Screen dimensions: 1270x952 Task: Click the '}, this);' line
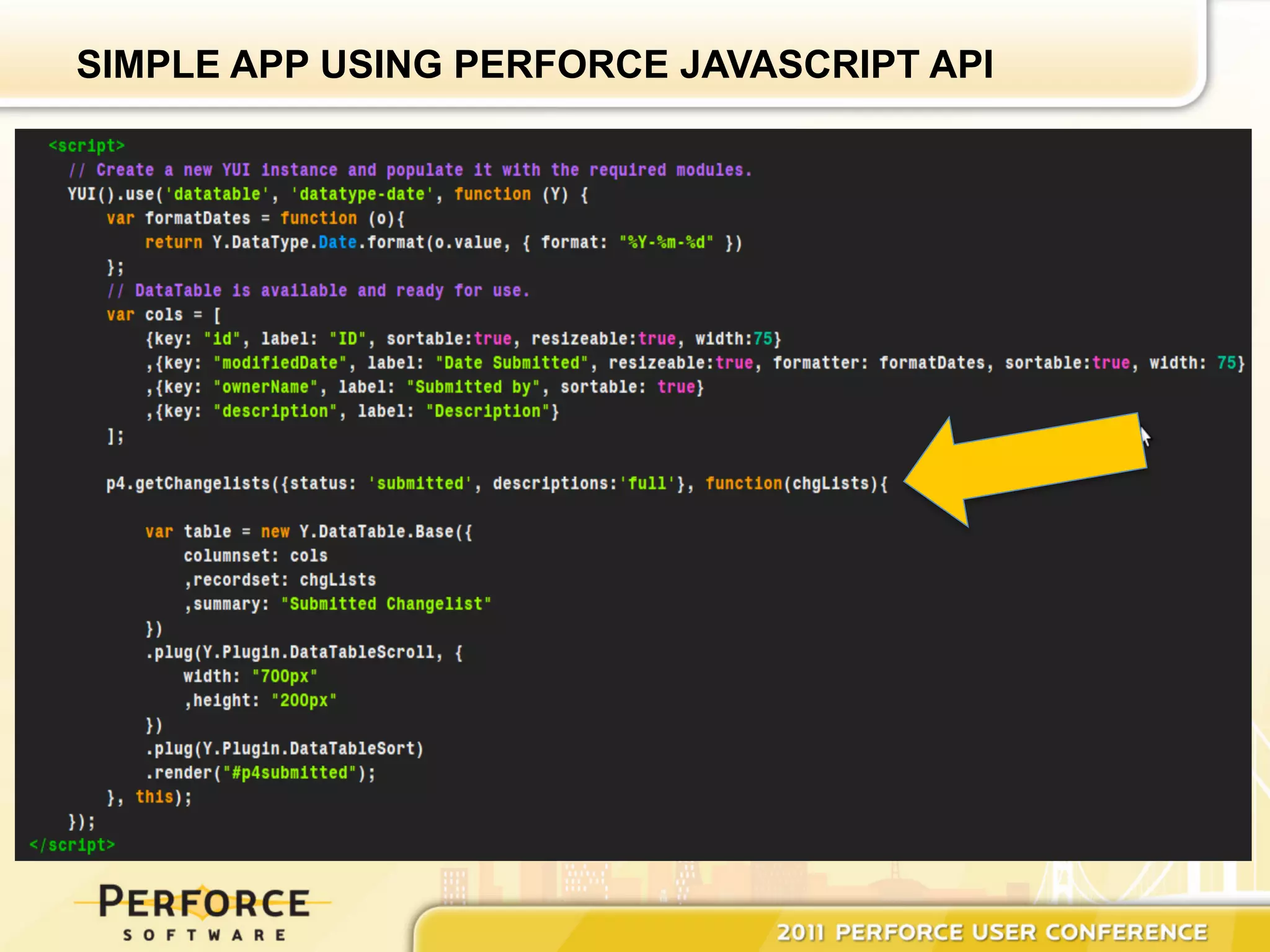click(x=149, y=798)
